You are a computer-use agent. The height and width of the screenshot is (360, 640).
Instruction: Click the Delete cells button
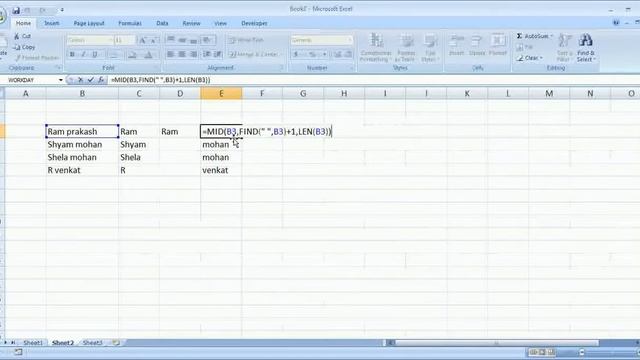[x=476, y=45]
